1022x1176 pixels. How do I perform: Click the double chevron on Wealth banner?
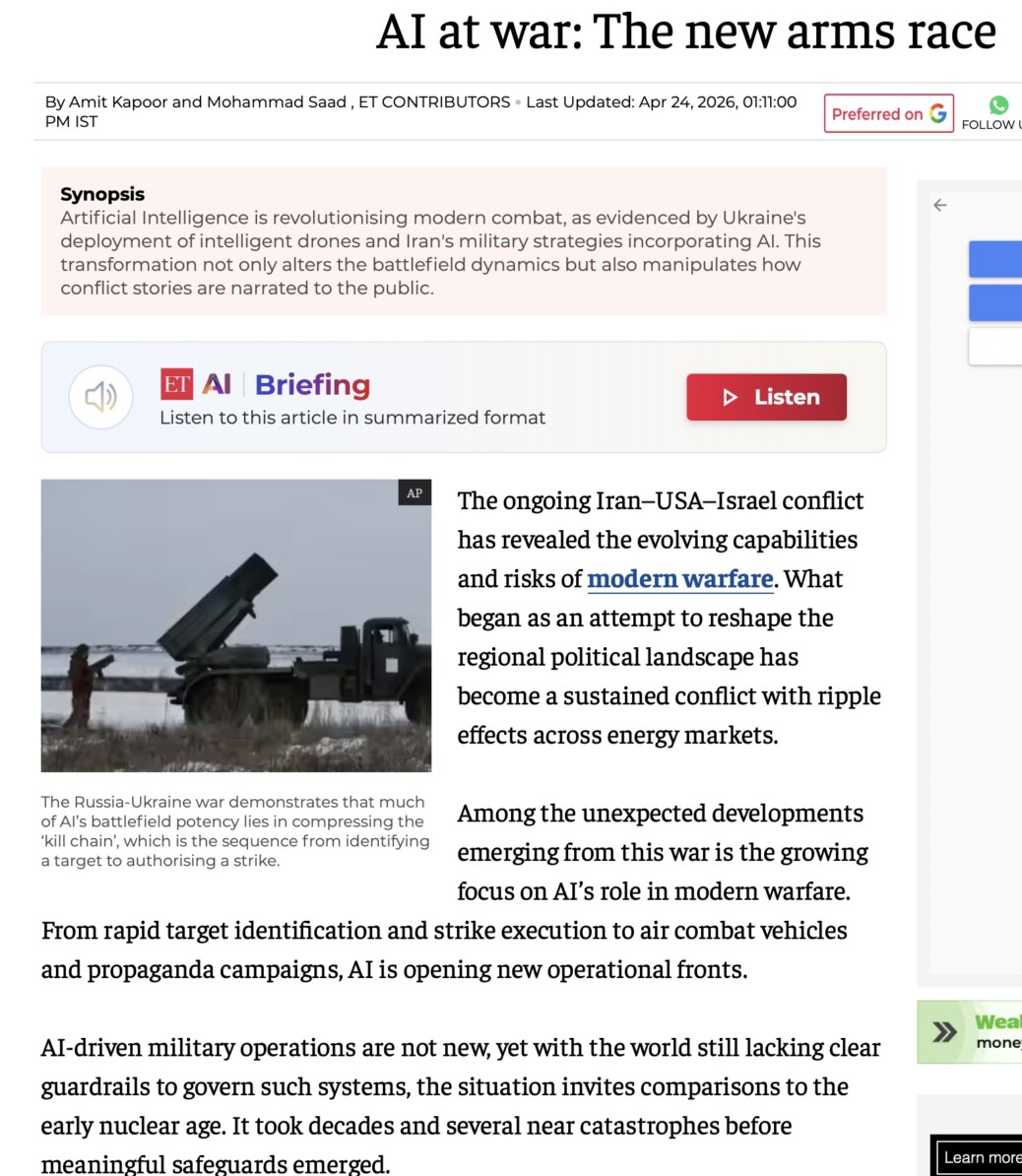[x=945, y=1032]
